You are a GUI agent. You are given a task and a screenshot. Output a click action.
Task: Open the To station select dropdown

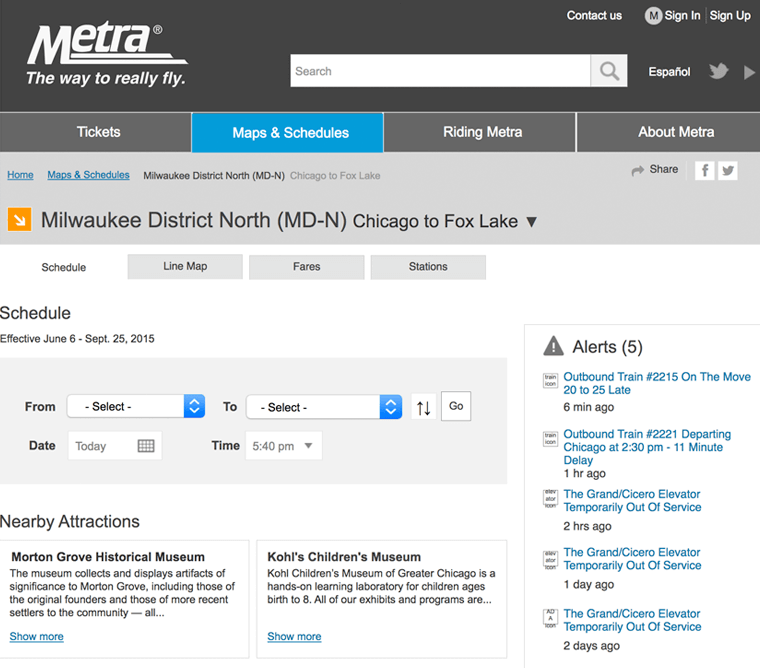(x=324, y=407)
